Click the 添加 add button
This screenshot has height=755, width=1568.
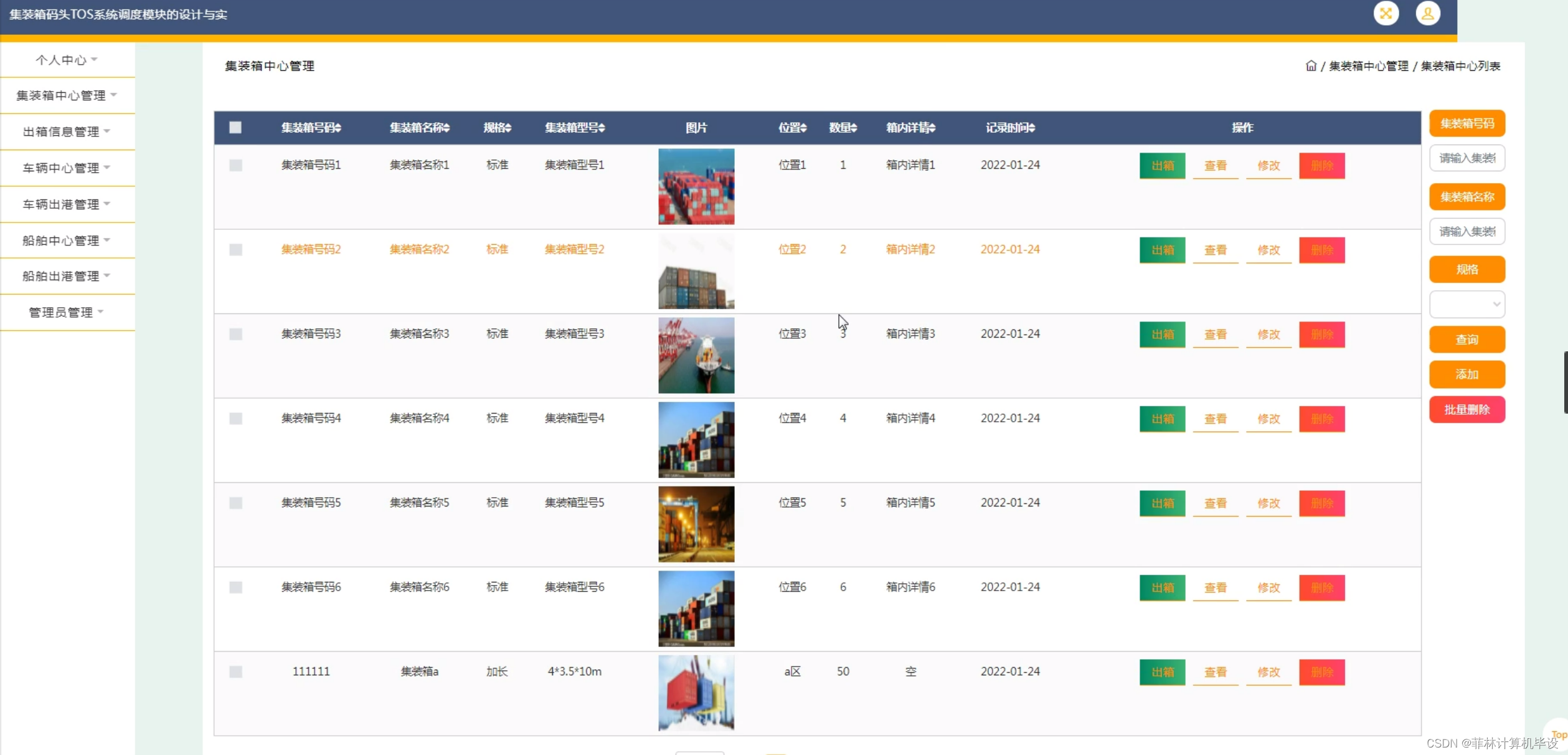1467,374
